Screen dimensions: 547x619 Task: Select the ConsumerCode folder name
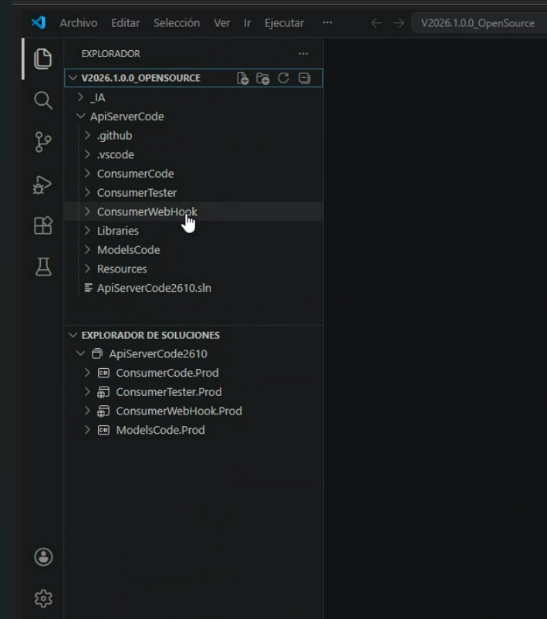(135, 174)
